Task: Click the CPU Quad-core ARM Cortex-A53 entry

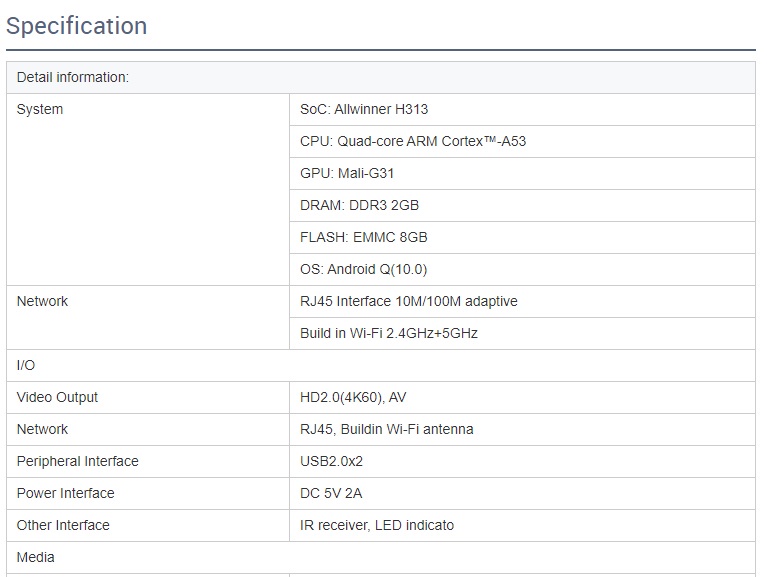Action: [413, 142]
